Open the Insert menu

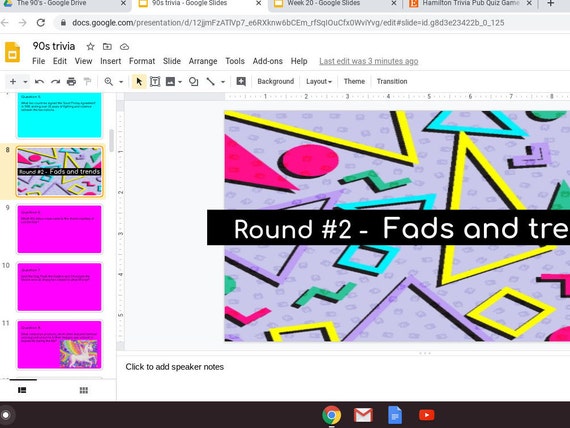[111, 61]
